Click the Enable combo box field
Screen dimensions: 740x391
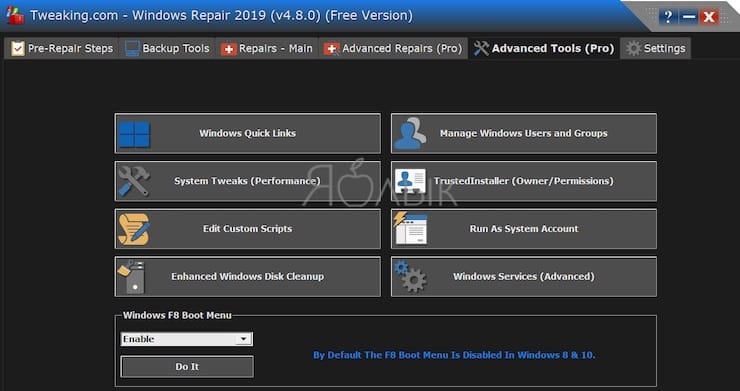pos(186,339)
